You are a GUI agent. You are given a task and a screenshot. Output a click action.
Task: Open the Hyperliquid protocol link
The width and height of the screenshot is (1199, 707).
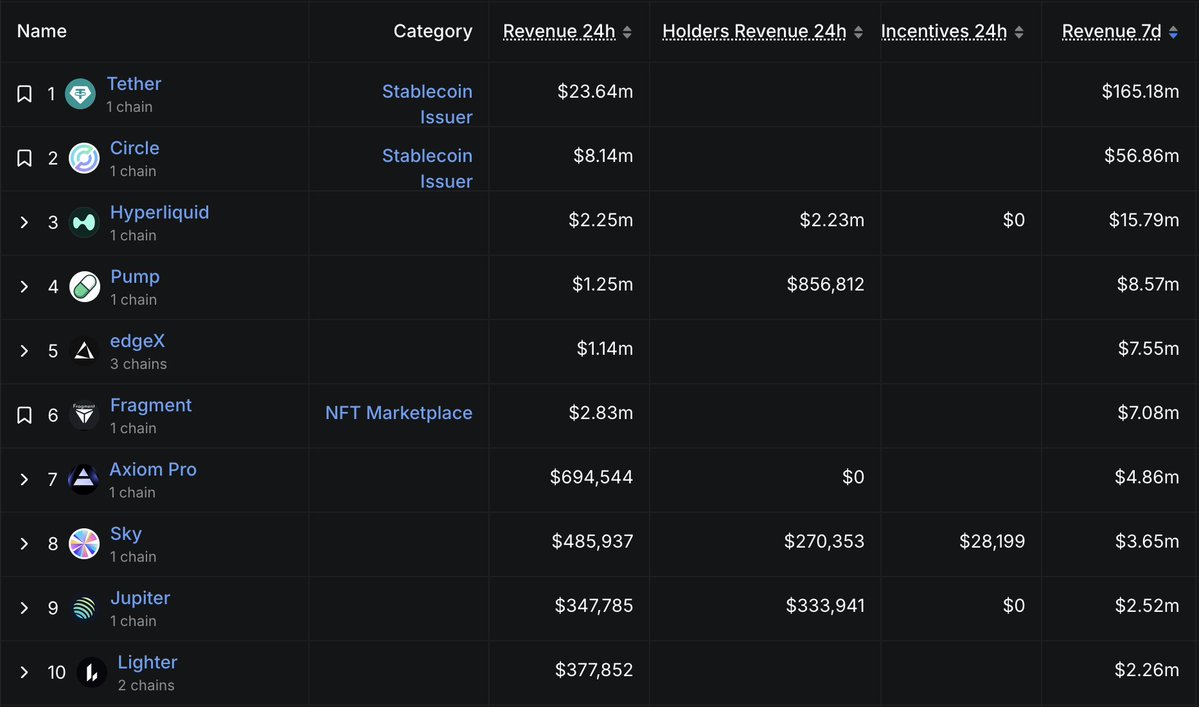pyautogui.click(x=159, y=212)
